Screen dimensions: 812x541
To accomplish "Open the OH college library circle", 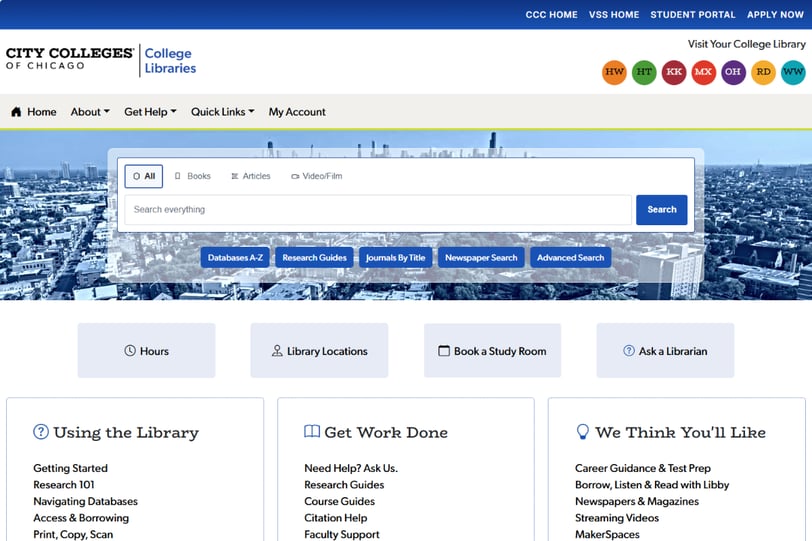I will [x=733, y=72].
